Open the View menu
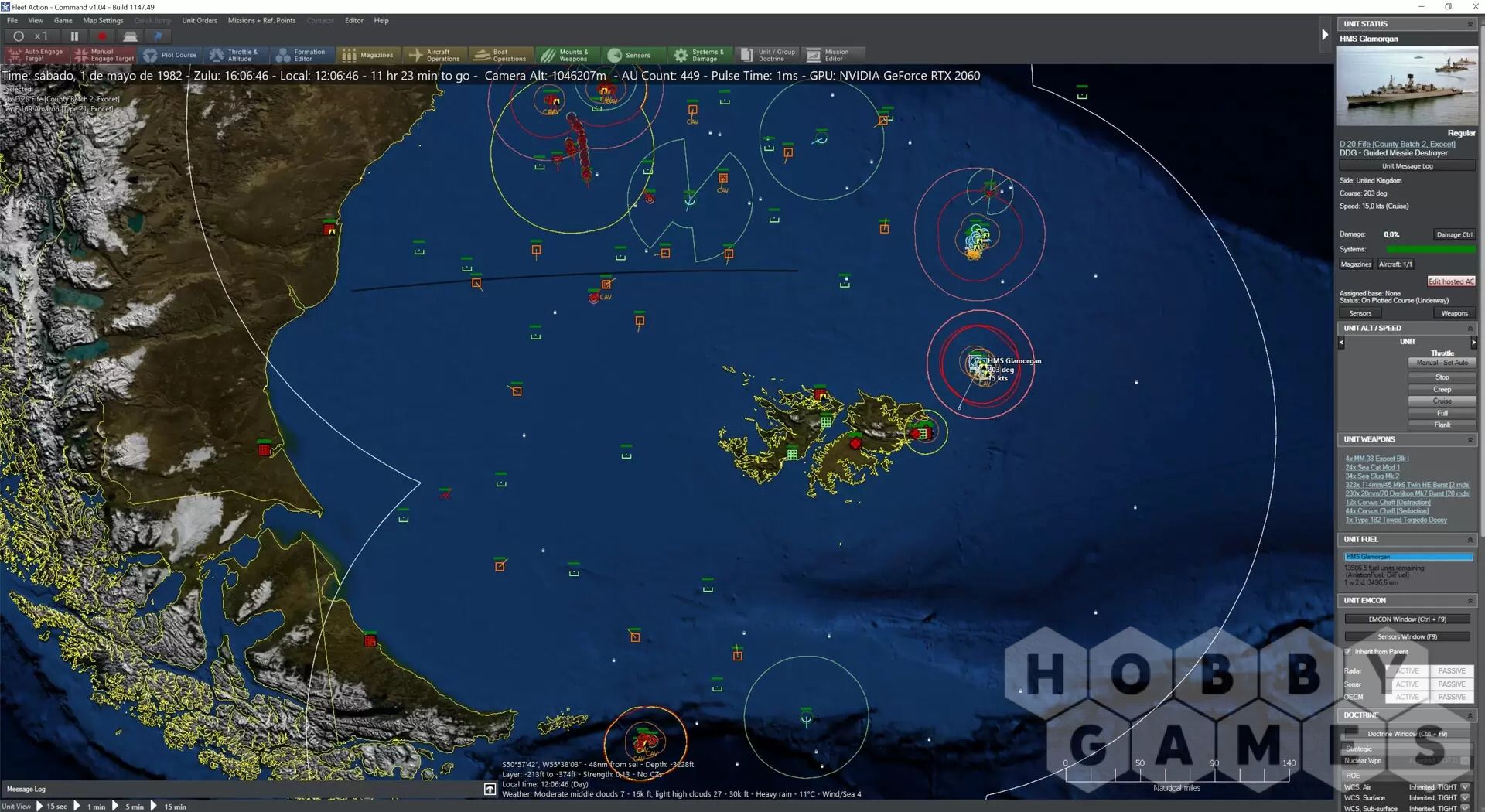The image size is (1485, 812). pos(36,21)
